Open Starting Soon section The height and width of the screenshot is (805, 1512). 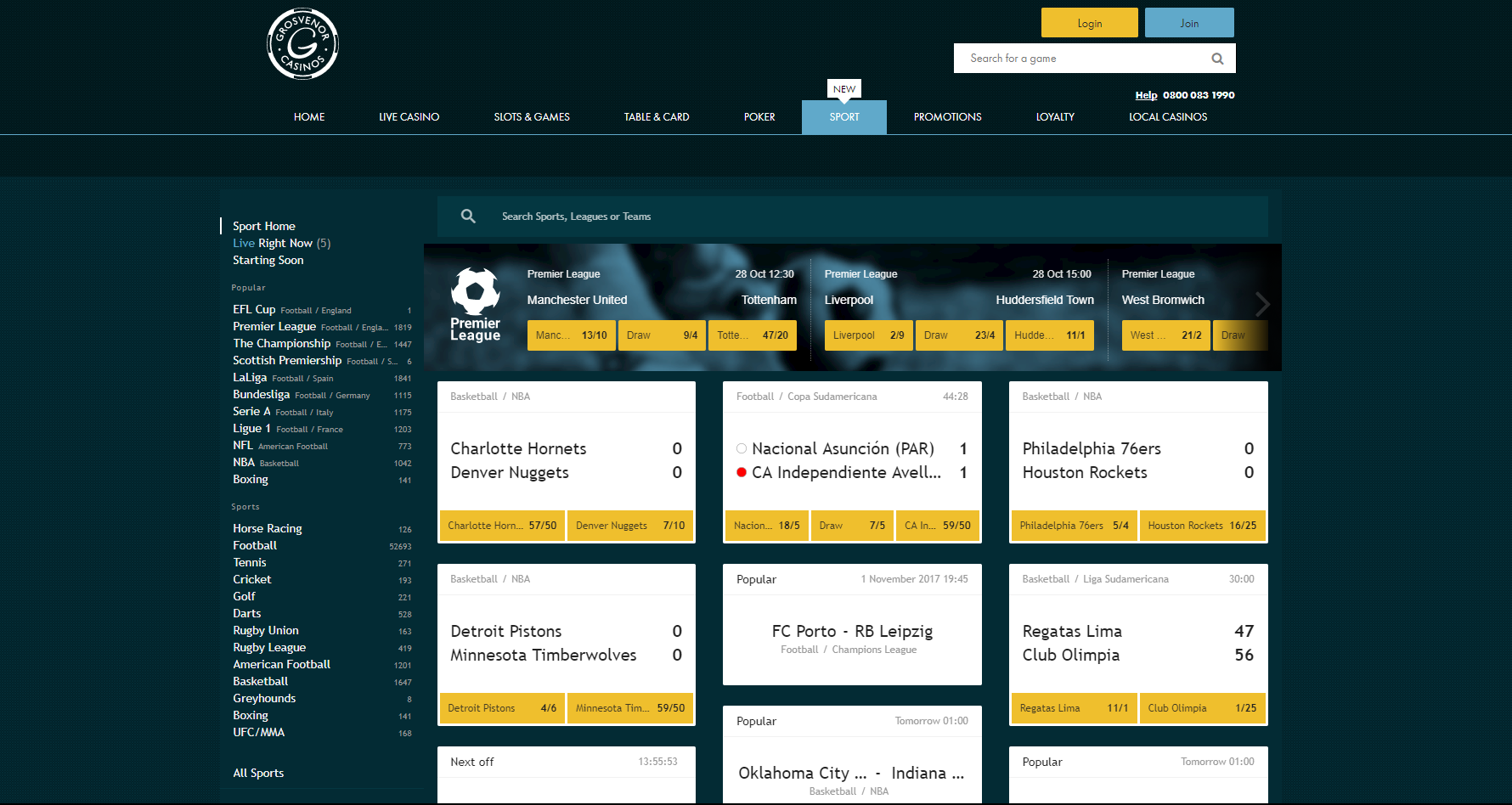(268, 260)
